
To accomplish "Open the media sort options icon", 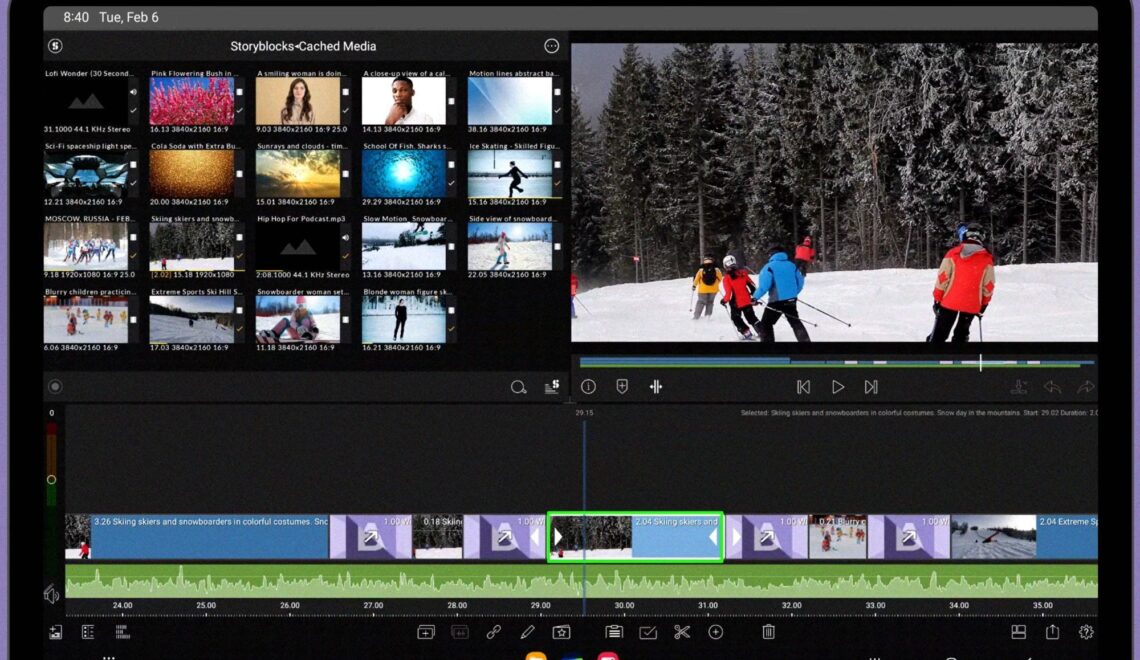I will coord(551,387).
